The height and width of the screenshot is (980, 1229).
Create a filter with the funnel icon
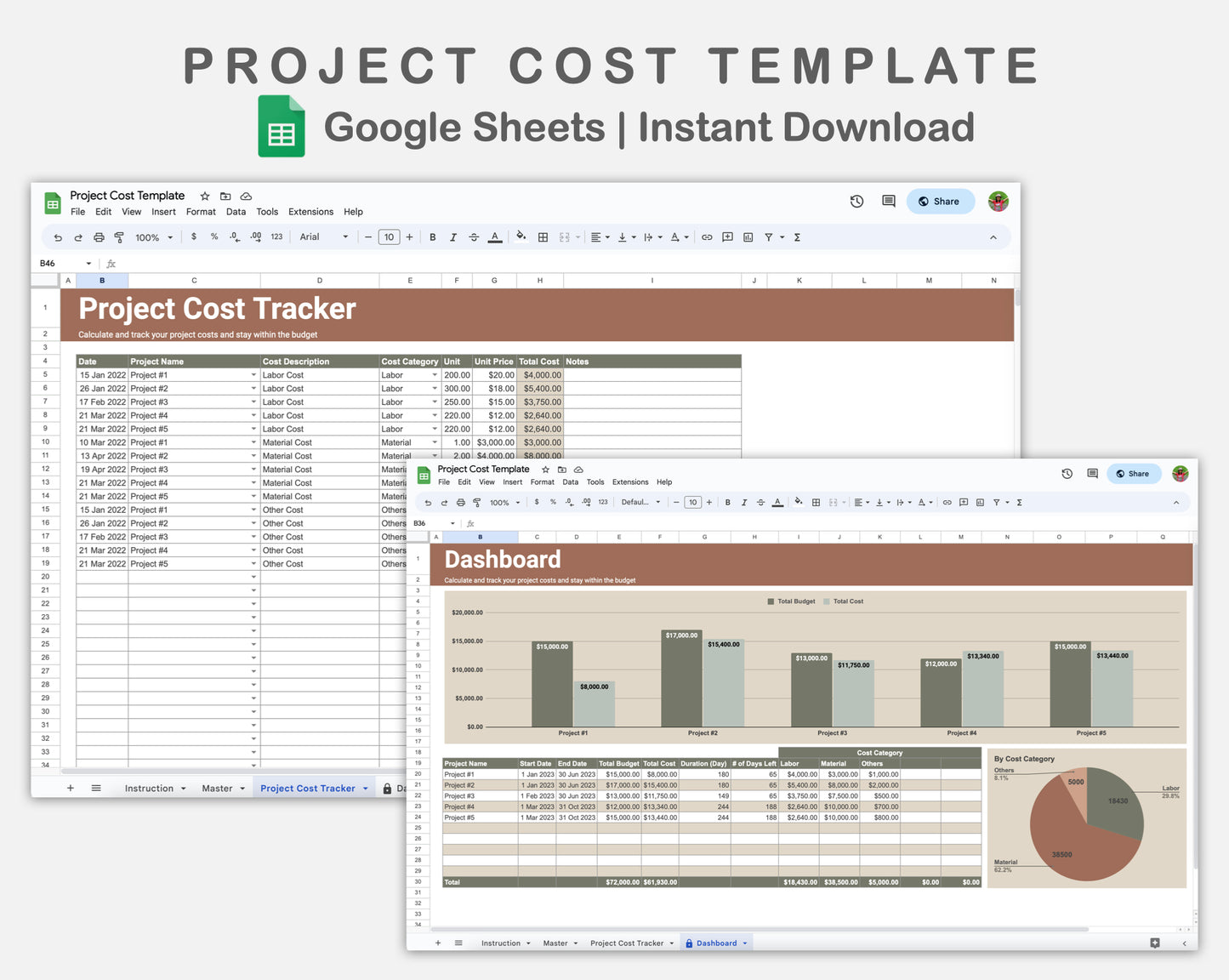[x=769, y=237]
